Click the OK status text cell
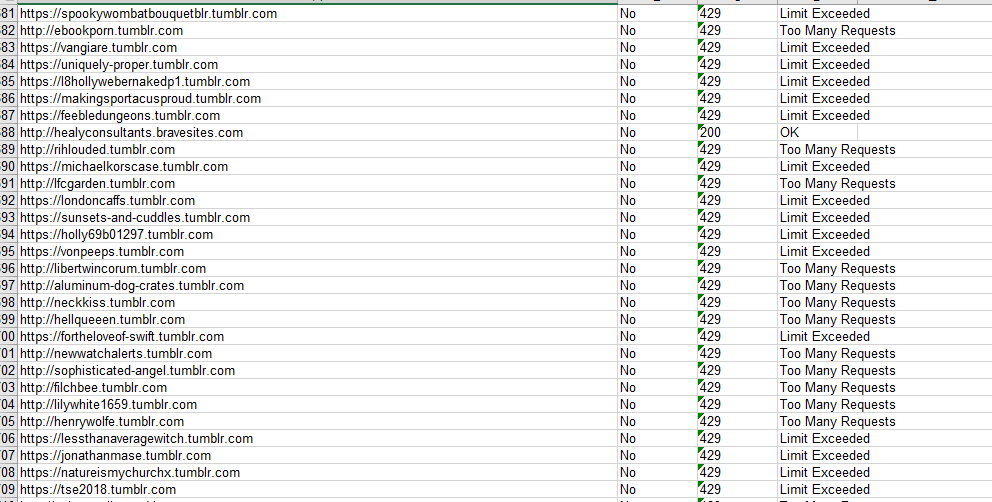 (x=817, y=133)
